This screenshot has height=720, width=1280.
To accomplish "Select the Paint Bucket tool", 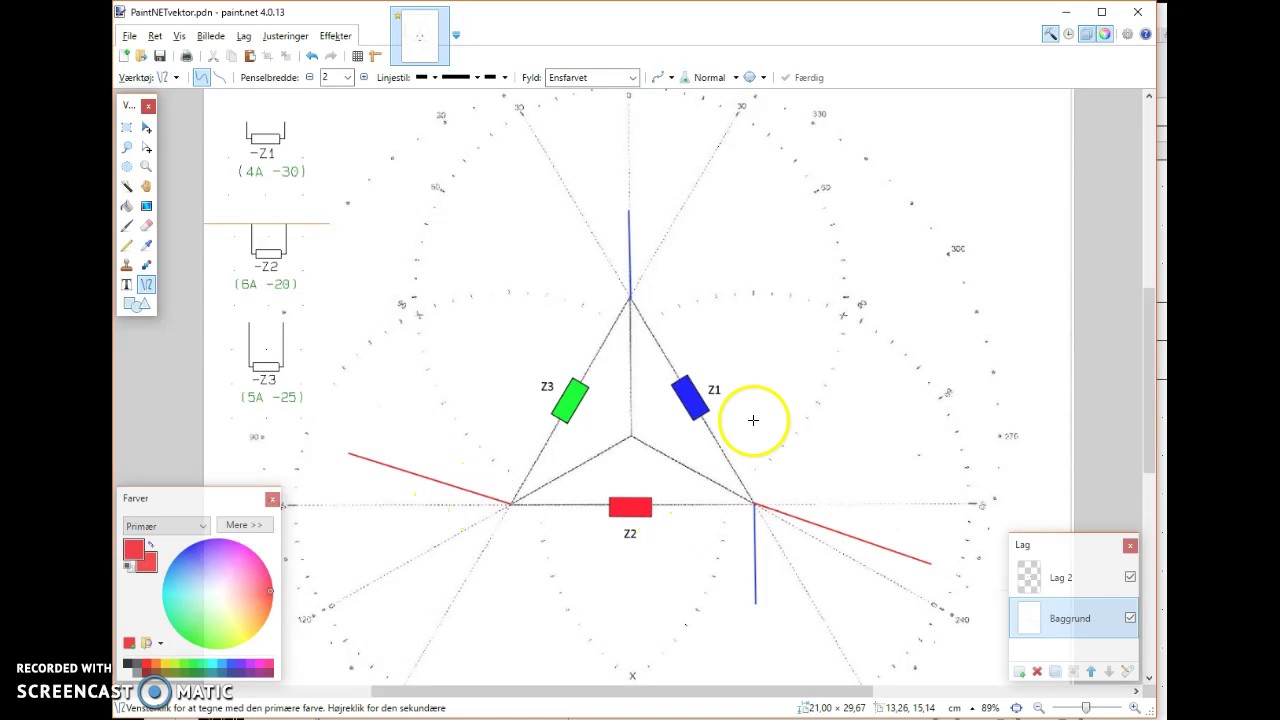I will [127, 206].
